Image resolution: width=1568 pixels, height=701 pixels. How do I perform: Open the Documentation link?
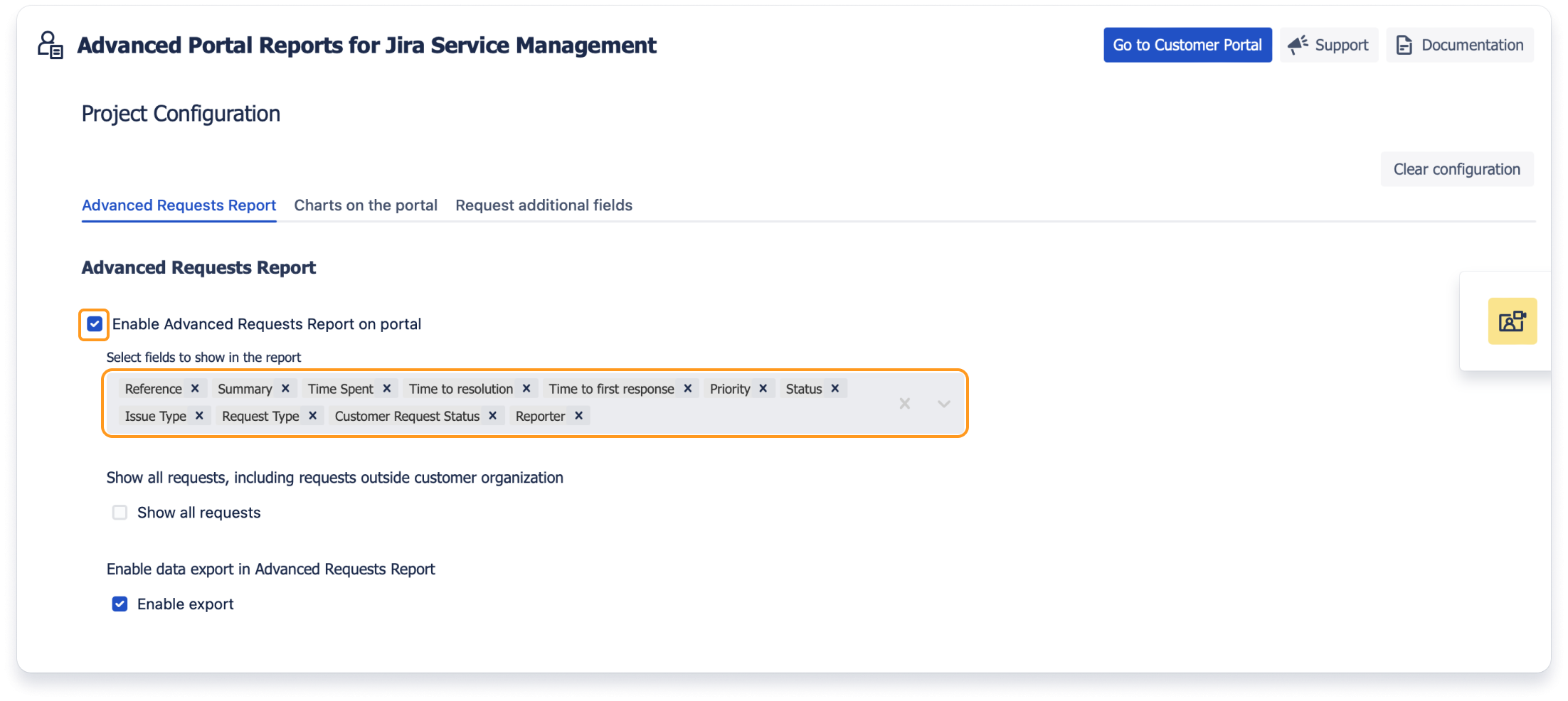pos(1459,45)
